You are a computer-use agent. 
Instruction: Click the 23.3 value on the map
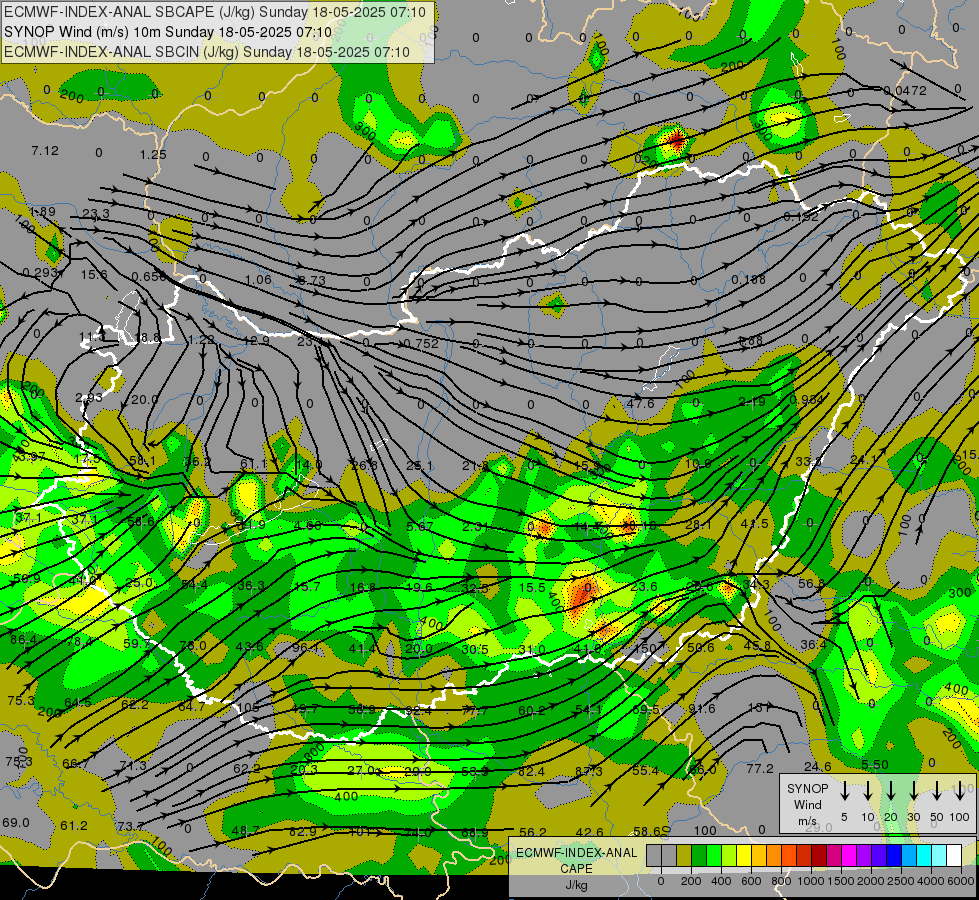tap(96, 214)
